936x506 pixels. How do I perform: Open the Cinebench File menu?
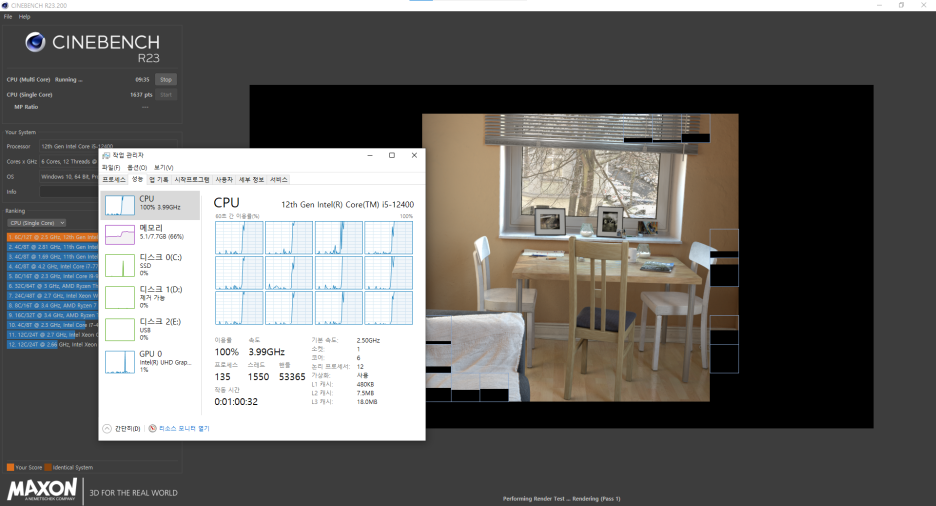[8, 17]
